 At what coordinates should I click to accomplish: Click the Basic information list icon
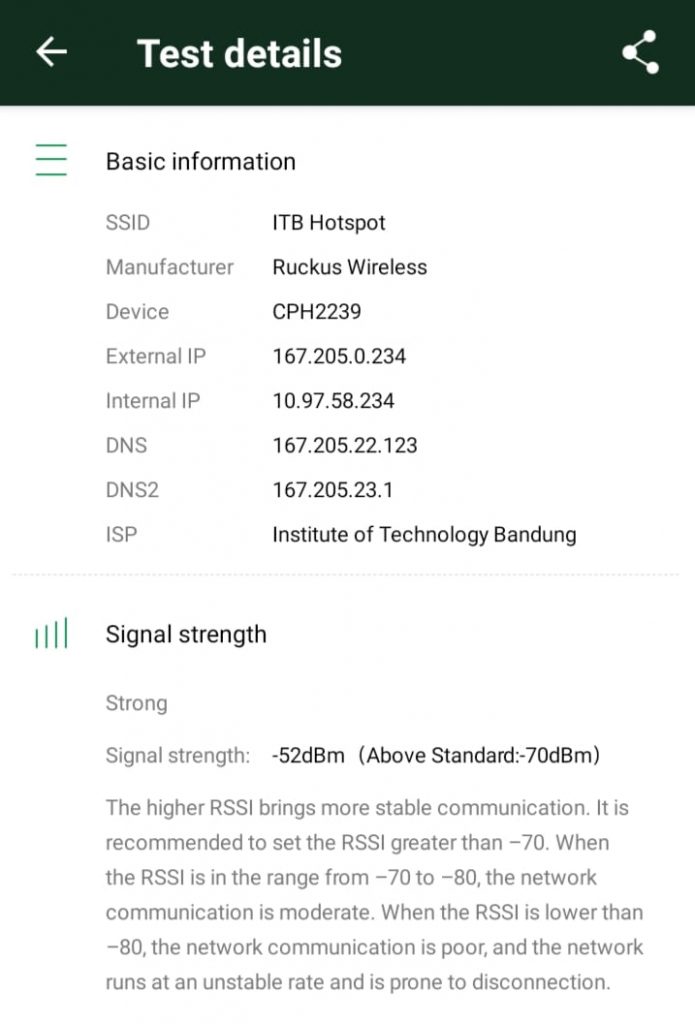(51, 160)
